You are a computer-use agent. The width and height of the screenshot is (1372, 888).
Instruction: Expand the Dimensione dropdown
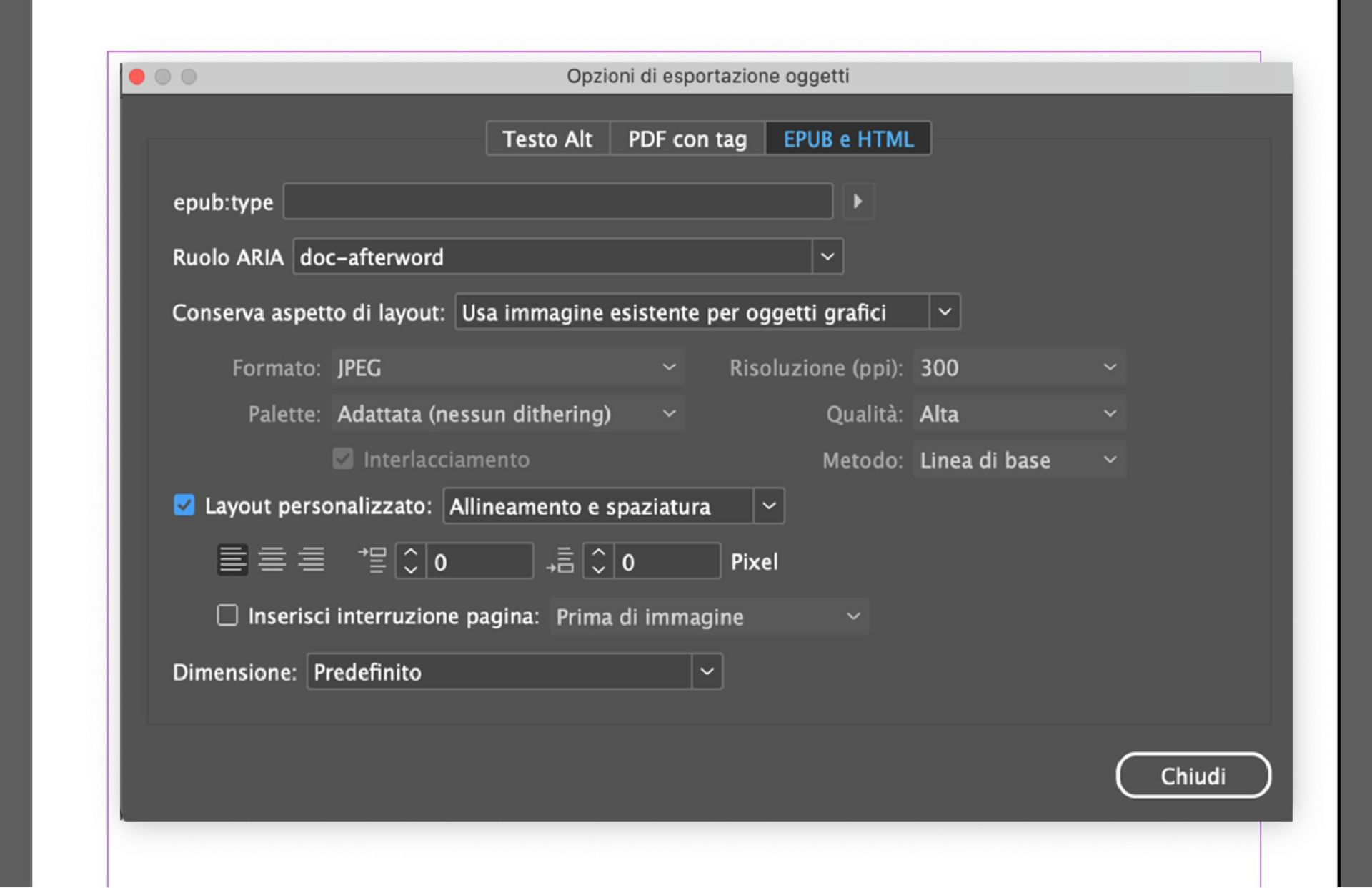(x=706, y=671)
